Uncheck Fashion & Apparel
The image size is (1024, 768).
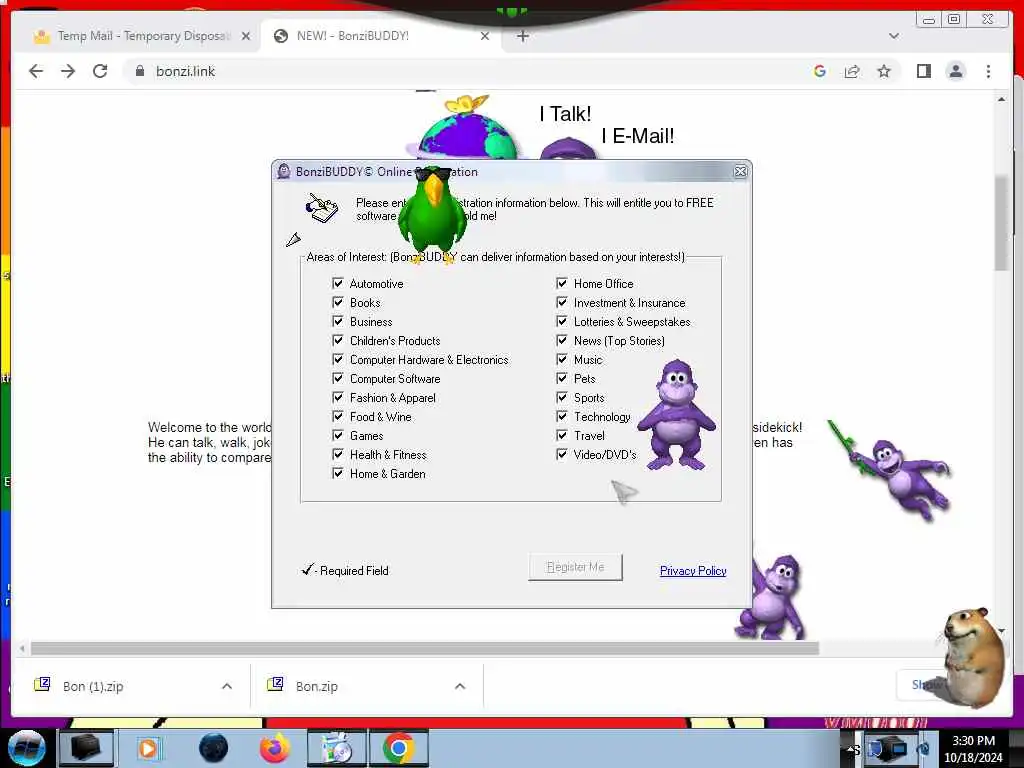point(338,396)
